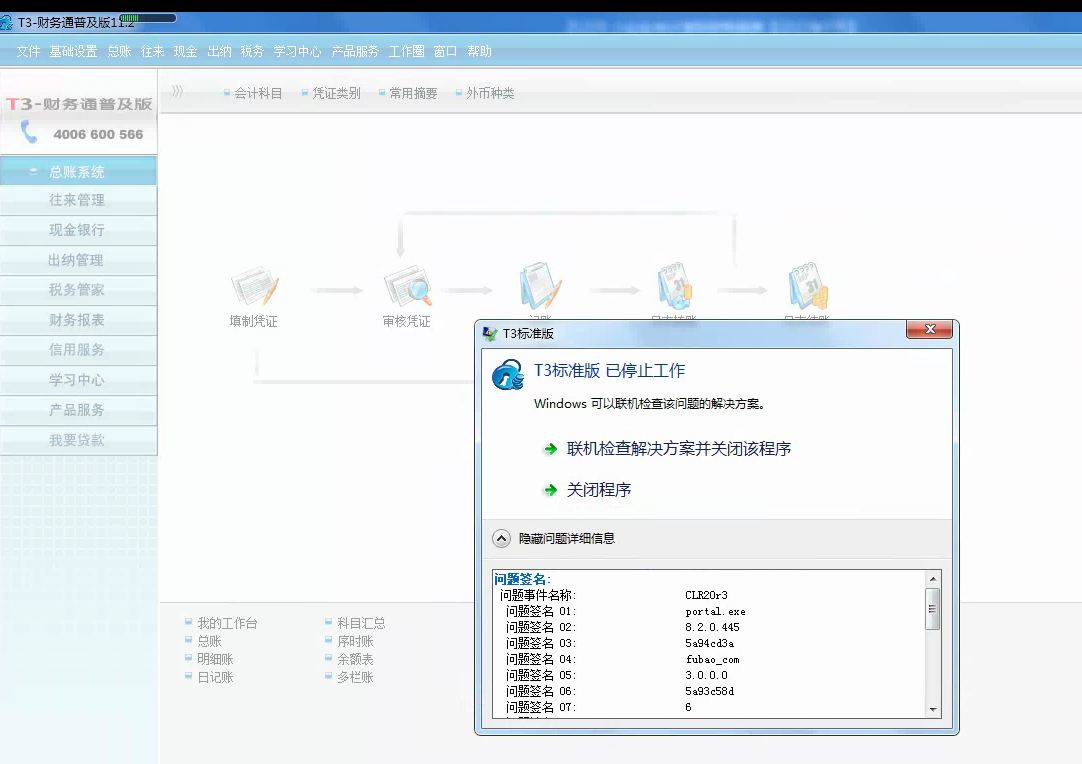Click the 8.2.0.445 version value
Image resolution: width=1082 pixels, height=764 pixels.
tap(712, 627)
